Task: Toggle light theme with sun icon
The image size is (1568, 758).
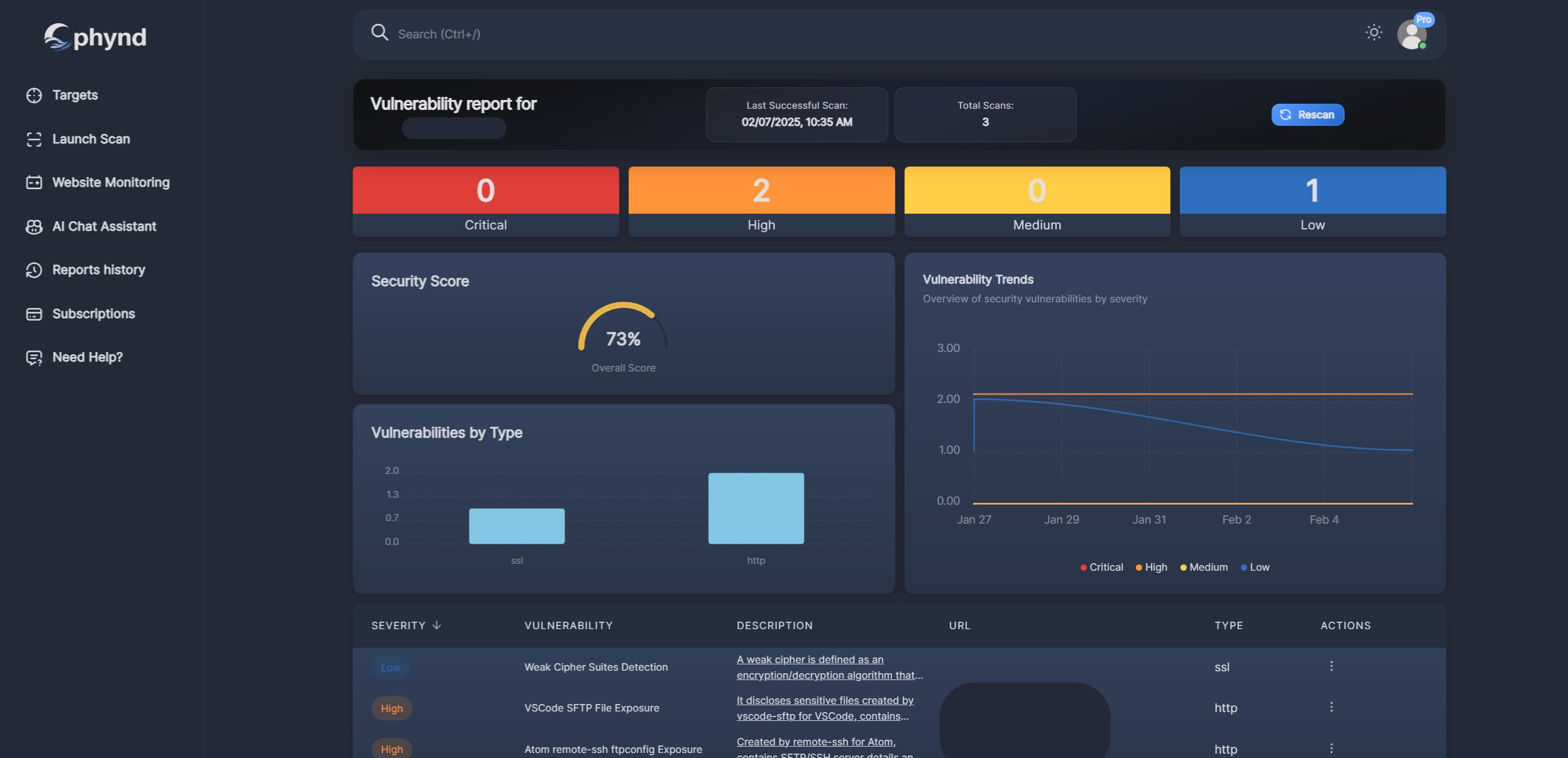Action: [x=1374, y=33]
